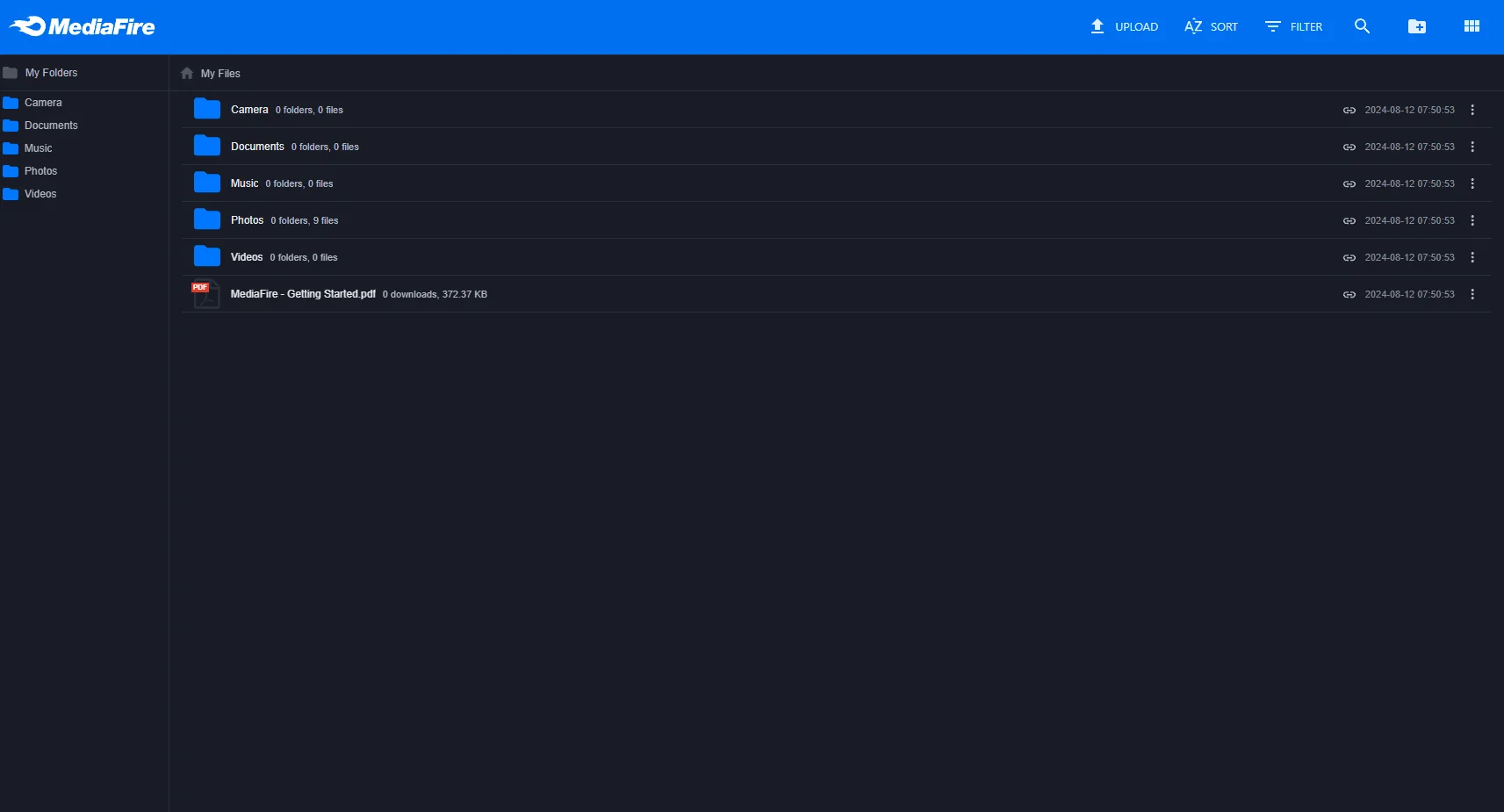The width and height of the screenshot is (1504, 812).
Task: Open Camera folder name in file list
Action: click(x=249, y=110)
